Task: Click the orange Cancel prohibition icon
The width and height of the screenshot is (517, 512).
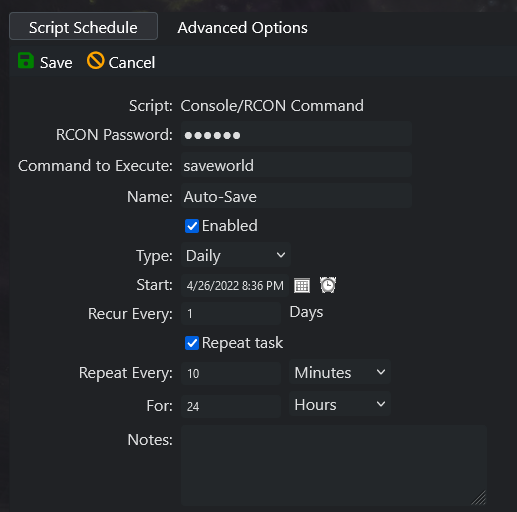Action: 95,61
